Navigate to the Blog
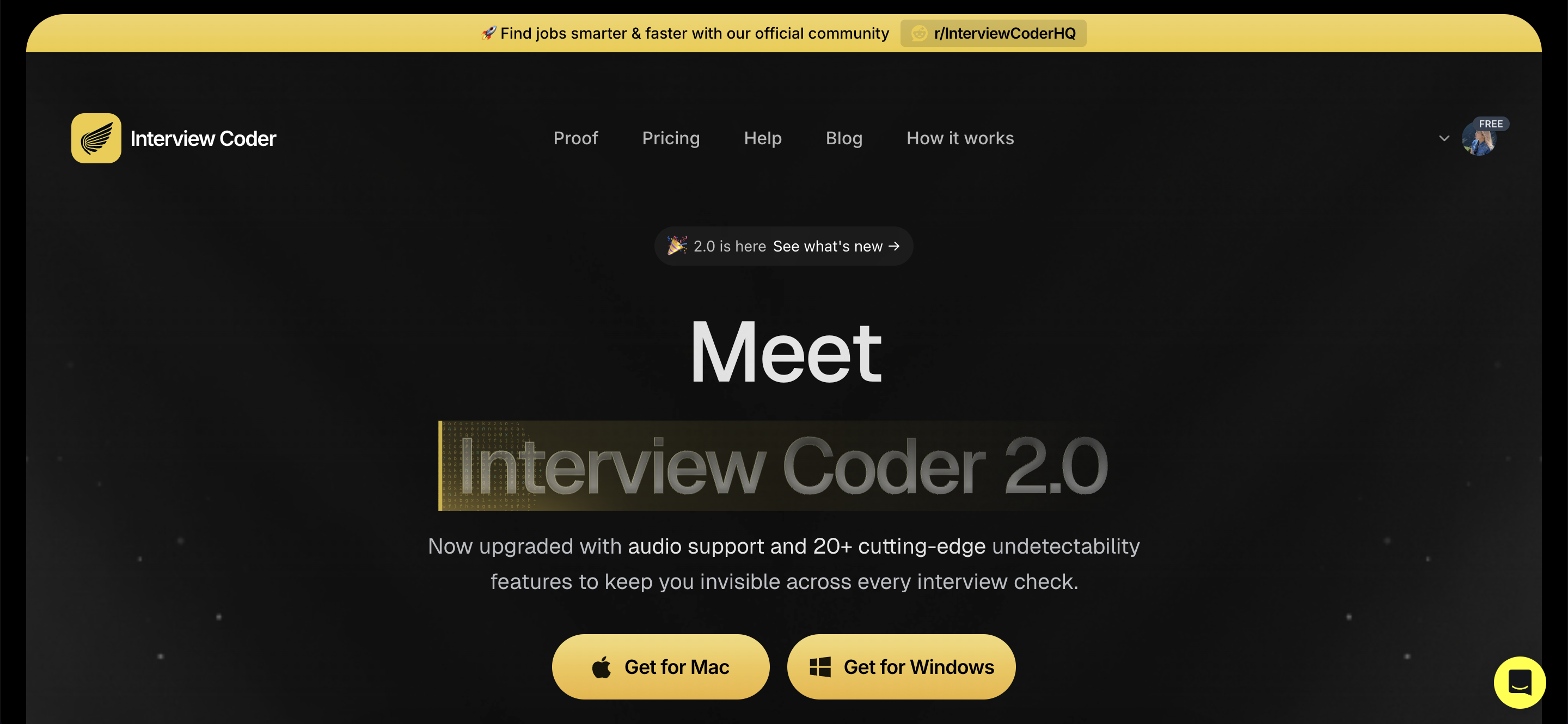Image resolution: width=1568 pixels, height=724 pixels. point(844,138)
